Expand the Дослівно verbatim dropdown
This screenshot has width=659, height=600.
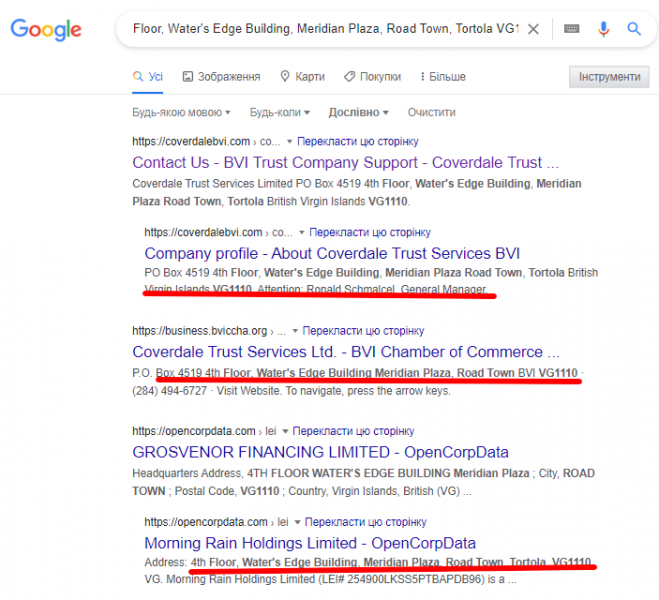[358, 112]
